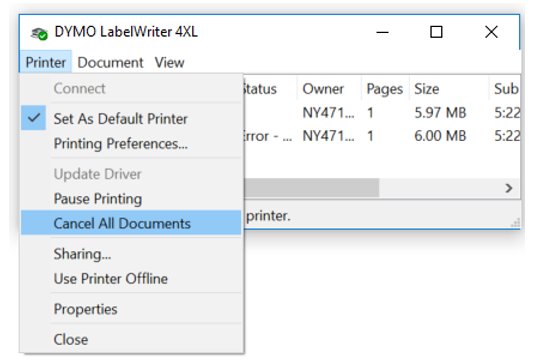Click the Status column header
The height and width of the screenshot is (360, 533).
click(x=270, y=89)
